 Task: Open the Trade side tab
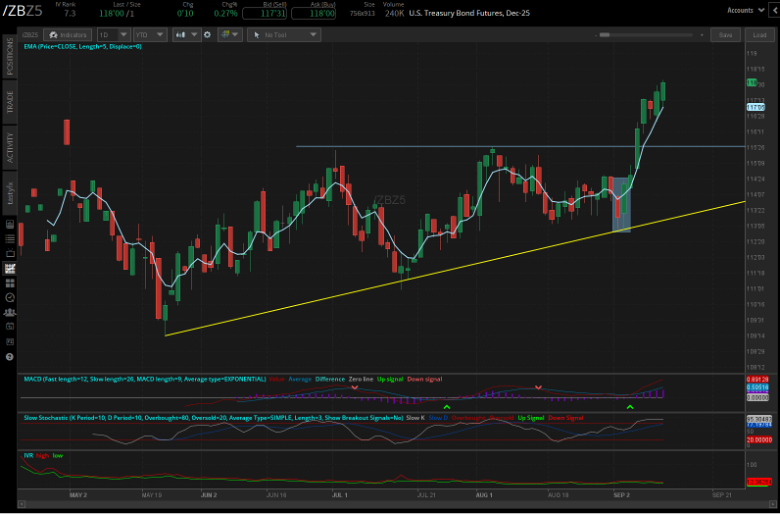point(10,102)
